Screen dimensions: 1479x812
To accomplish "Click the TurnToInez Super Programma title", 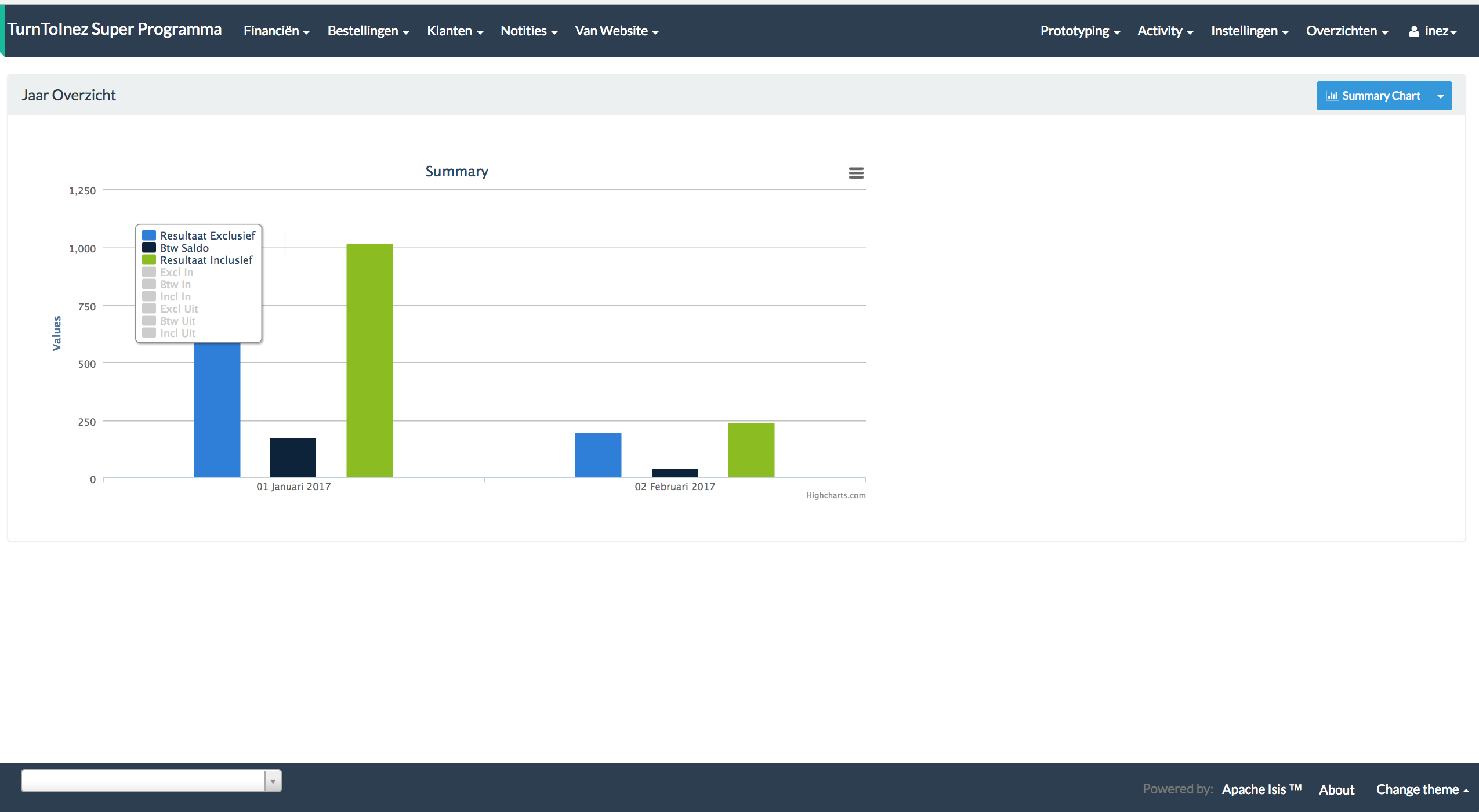I will tap(114, 30).
